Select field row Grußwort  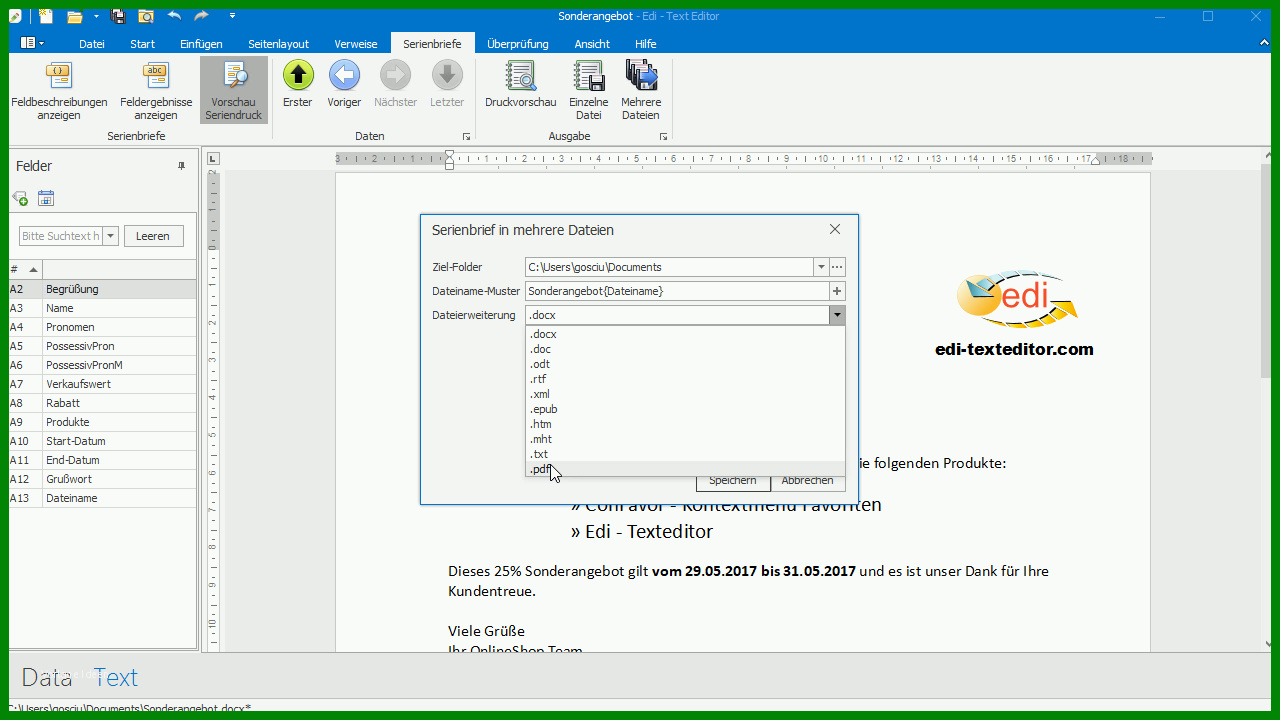[x=103, y=479]
